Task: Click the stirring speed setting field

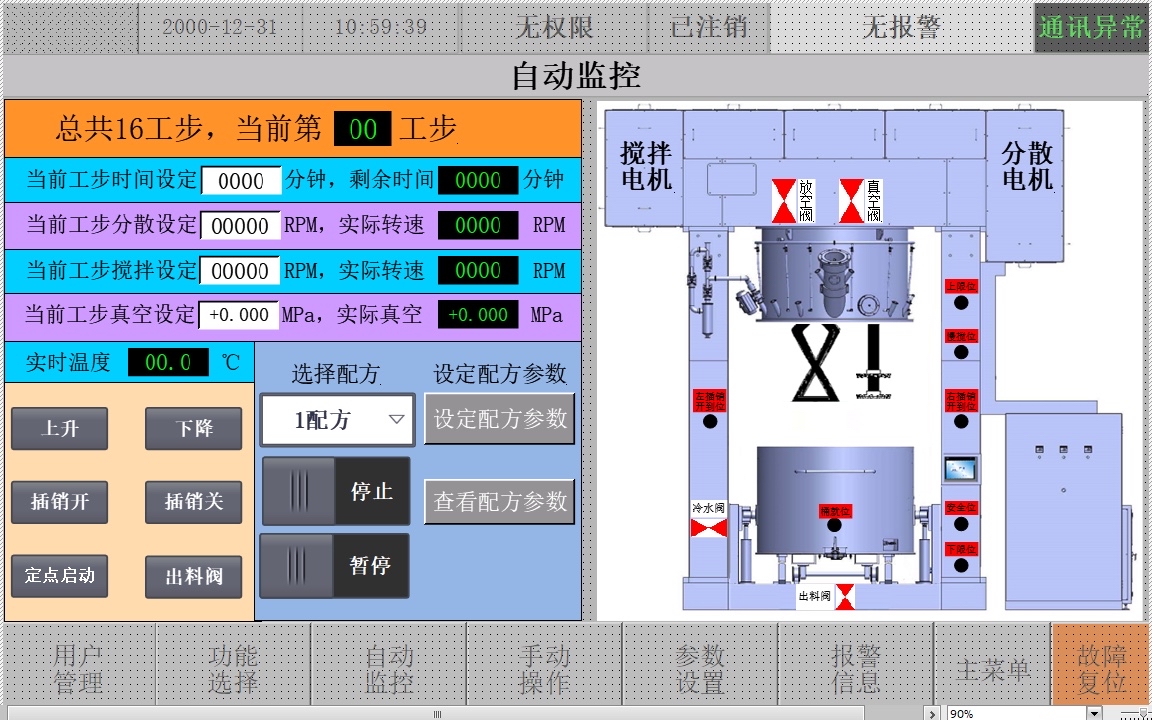Action: pyautogui.click(x=240, y=270)
